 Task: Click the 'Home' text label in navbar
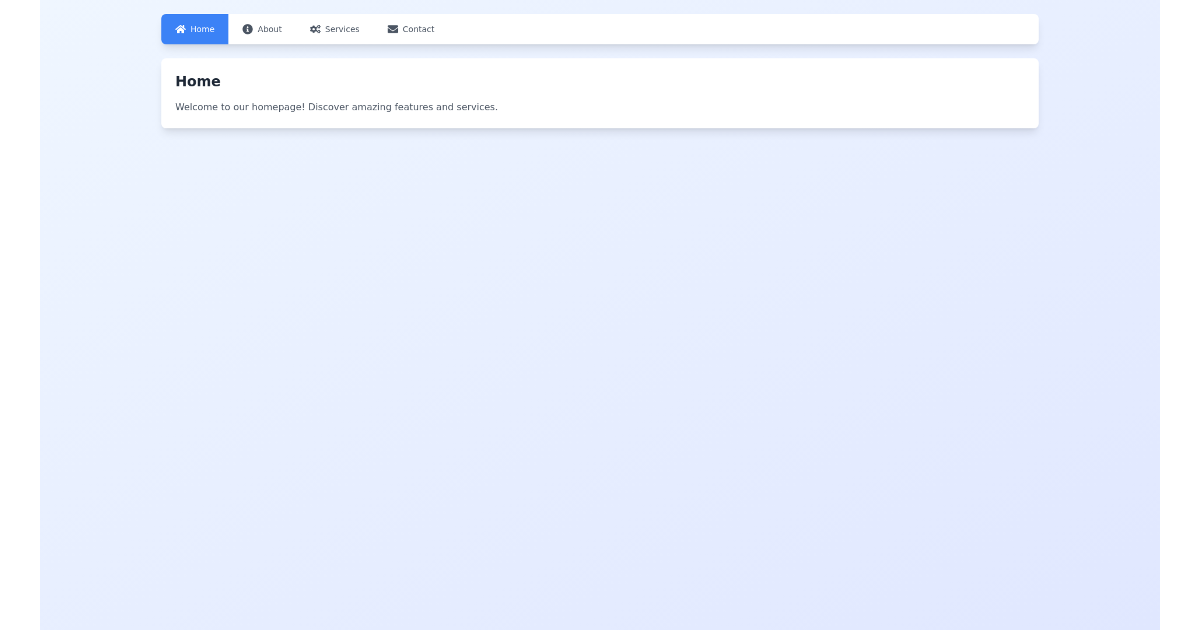point(203,29)
